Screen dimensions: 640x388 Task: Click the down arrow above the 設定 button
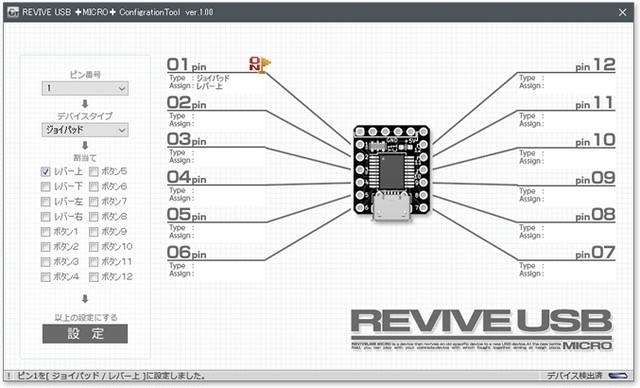point(85,299)
